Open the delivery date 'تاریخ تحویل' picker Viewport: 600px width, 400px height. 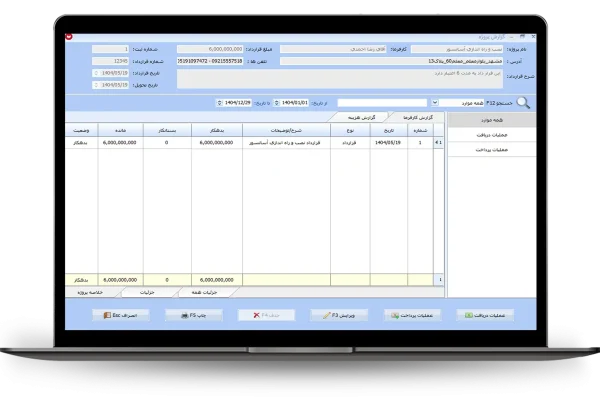coord(95,85)
